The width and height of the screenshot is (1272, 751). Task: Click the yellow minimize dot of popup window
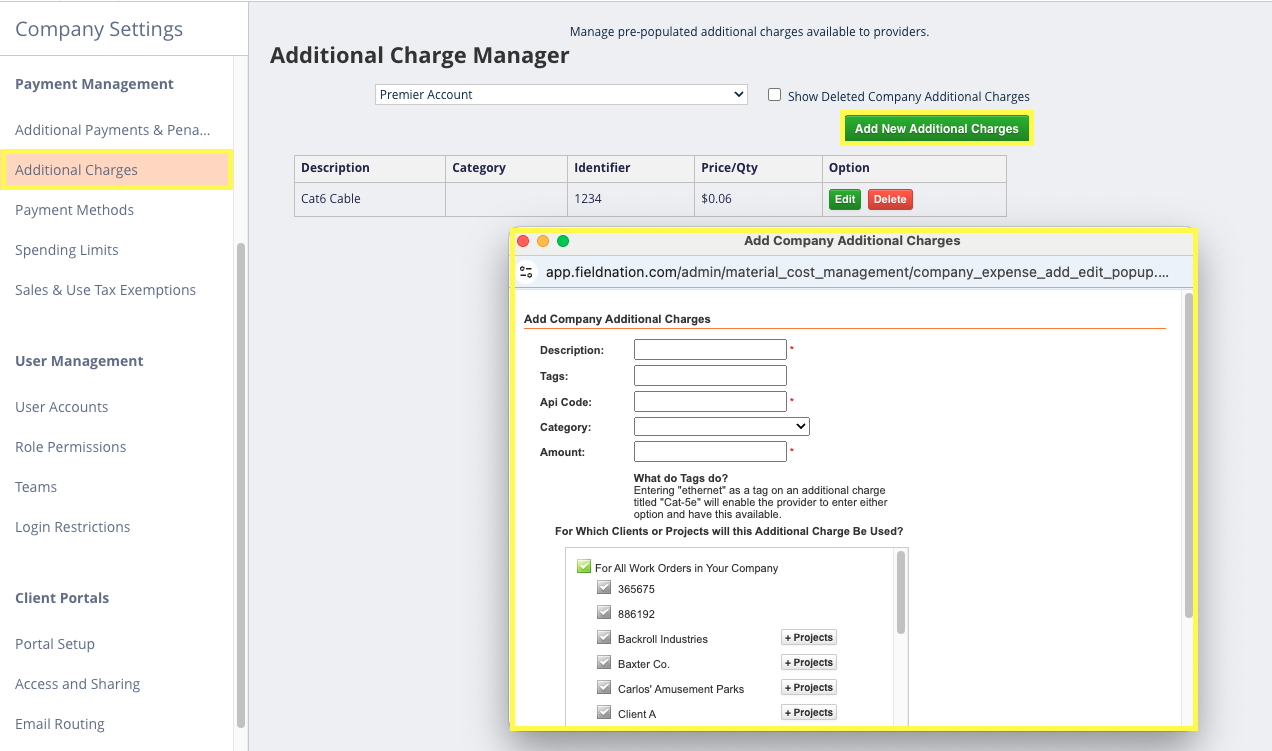click(x=543, y=241)
